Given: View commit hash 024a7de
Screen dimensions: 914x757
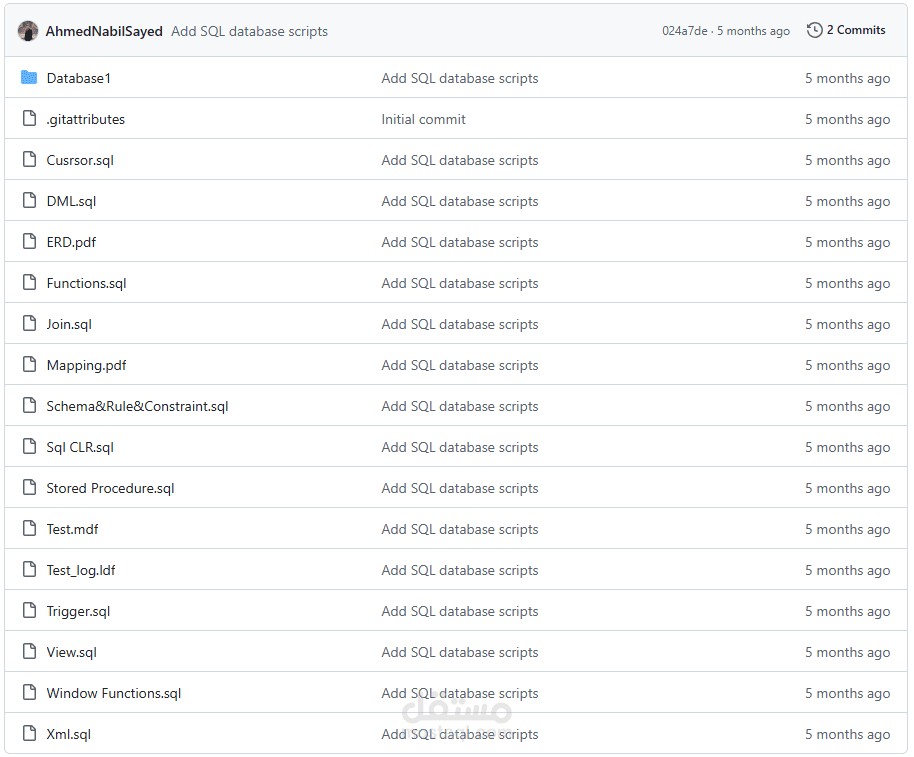Looking at the screenshot, I should pos(684,31).
